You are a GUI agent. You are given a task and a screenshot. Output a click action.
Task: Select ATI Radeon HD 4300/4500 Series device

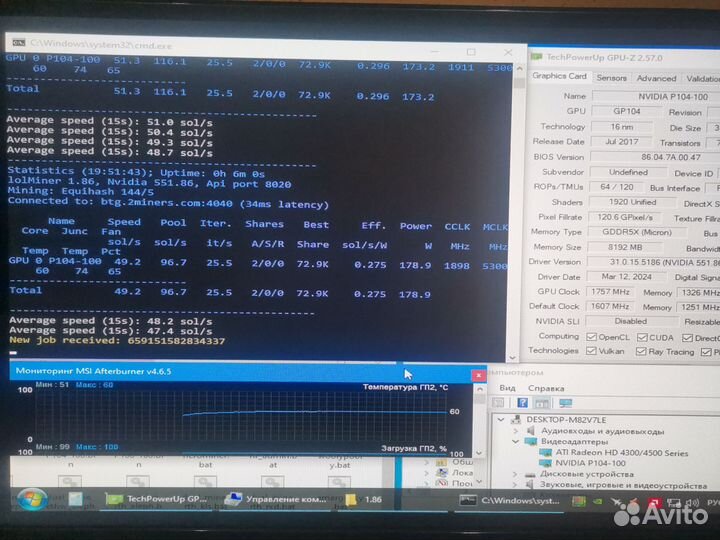(x=622, y=453)
